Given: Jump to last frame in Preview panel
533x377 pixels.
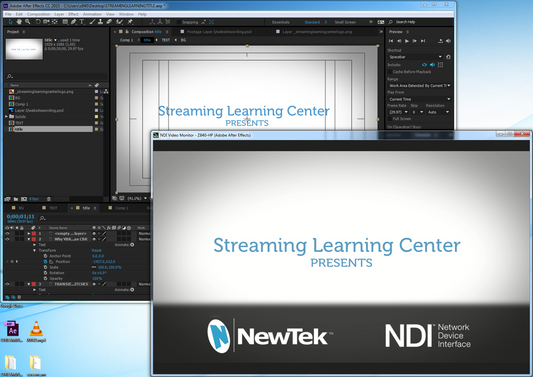Looking at the screenshot, I should (423, 41).
